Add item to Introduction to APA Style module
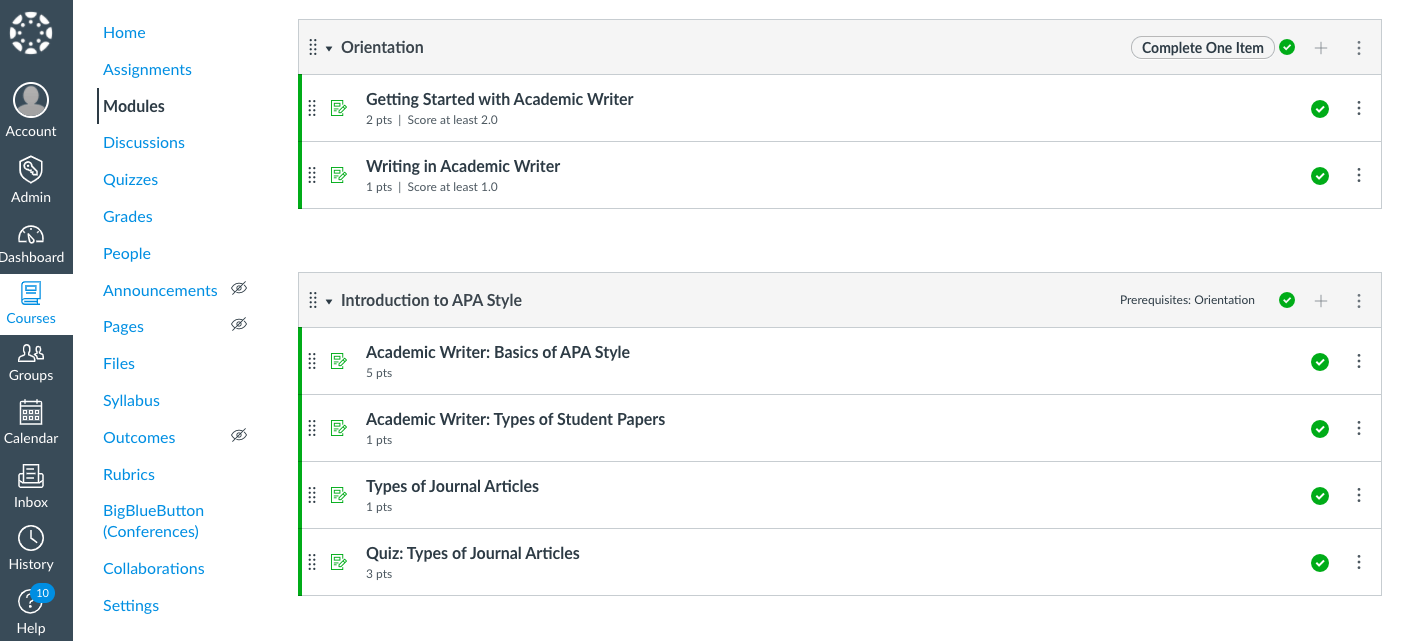 pos(1321,301)
